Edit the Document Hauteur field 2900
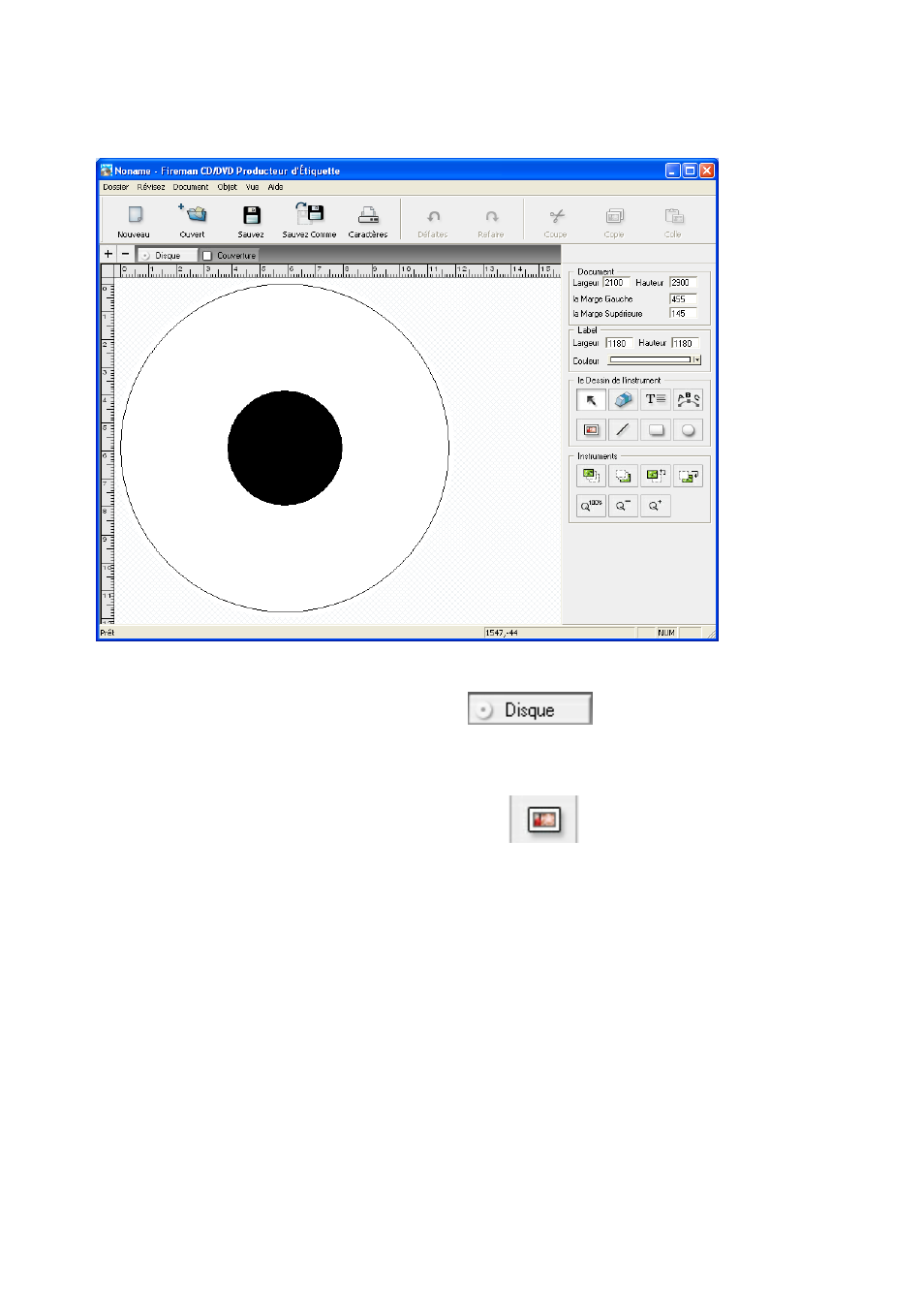 (x=683, y=283)
